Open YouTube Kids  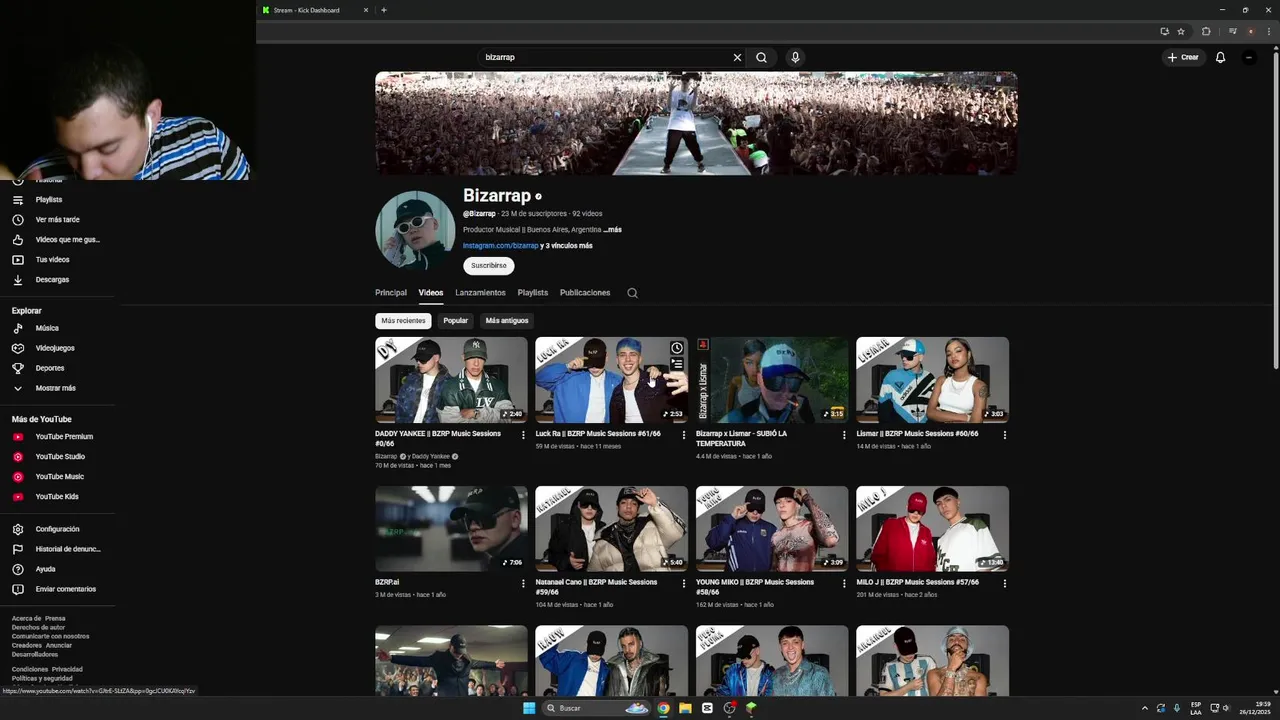[x=57, y=497]
